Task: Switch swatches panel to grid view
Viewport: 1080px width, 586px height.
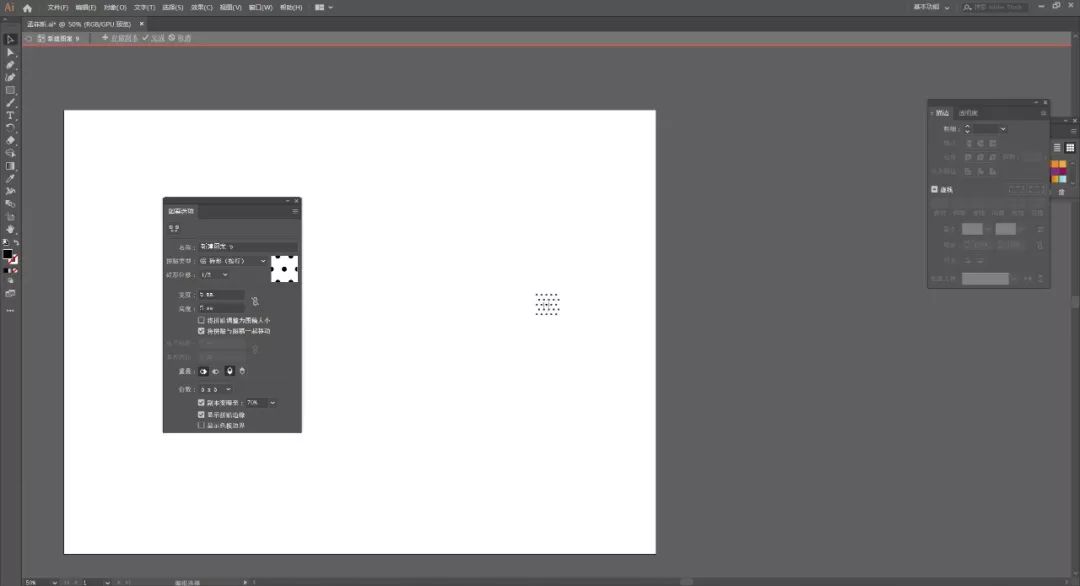Action: point(1069,147)
